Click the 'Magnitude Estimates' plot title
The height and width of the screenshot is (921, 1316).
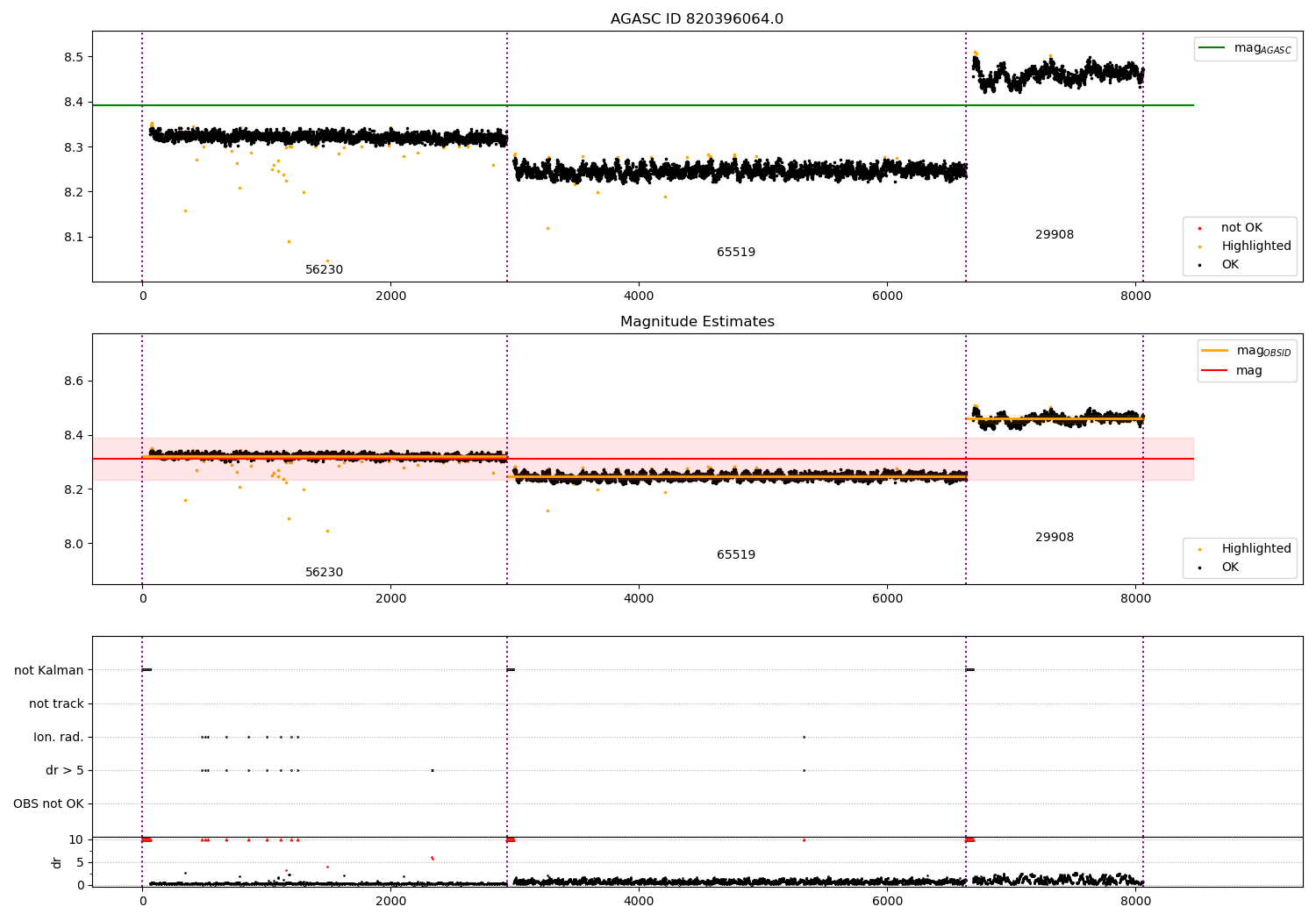[697, 322]
